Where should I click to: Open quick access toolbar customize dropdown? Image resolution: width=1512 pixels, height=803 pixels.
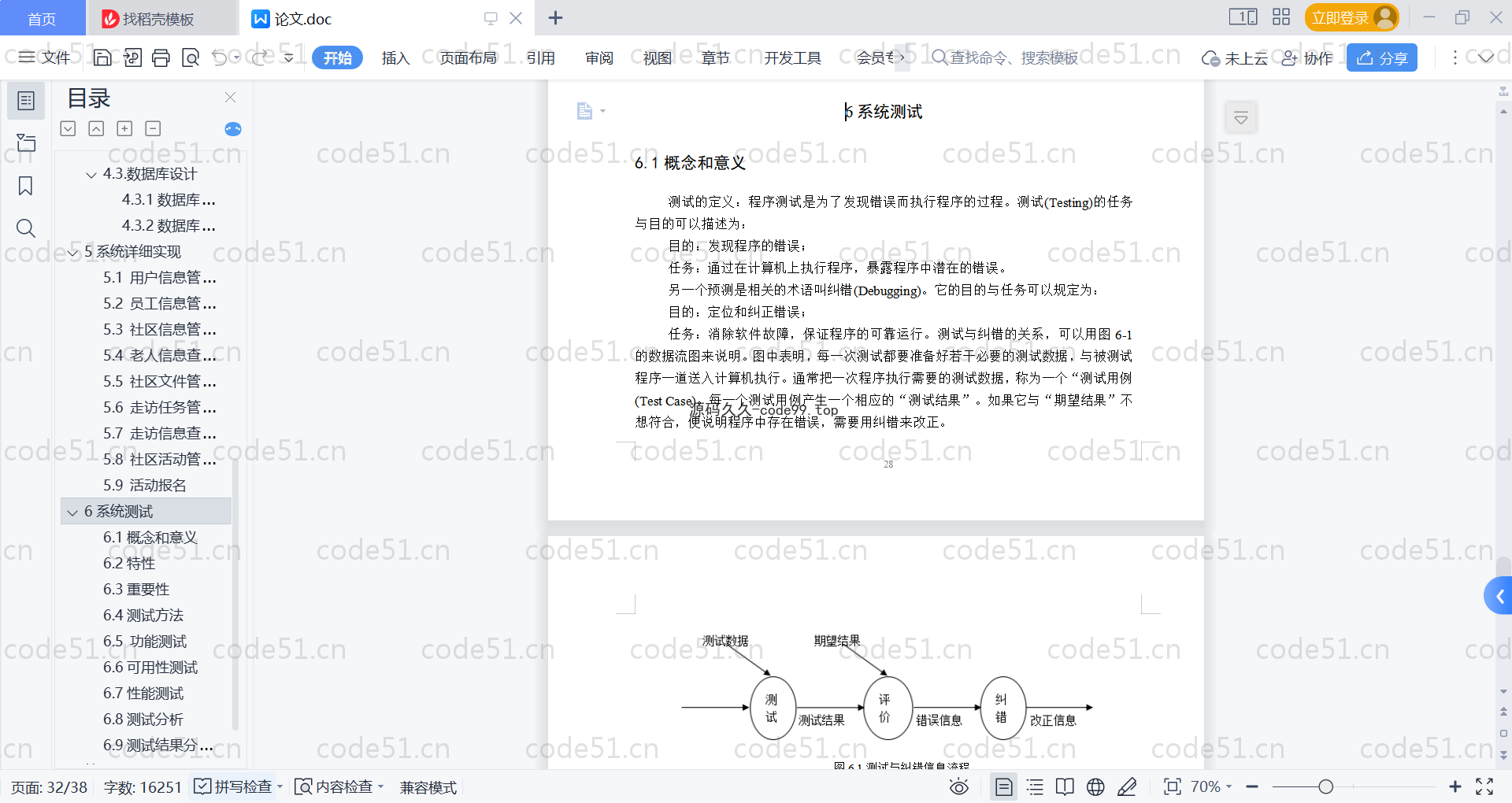[x=288, y=57]
